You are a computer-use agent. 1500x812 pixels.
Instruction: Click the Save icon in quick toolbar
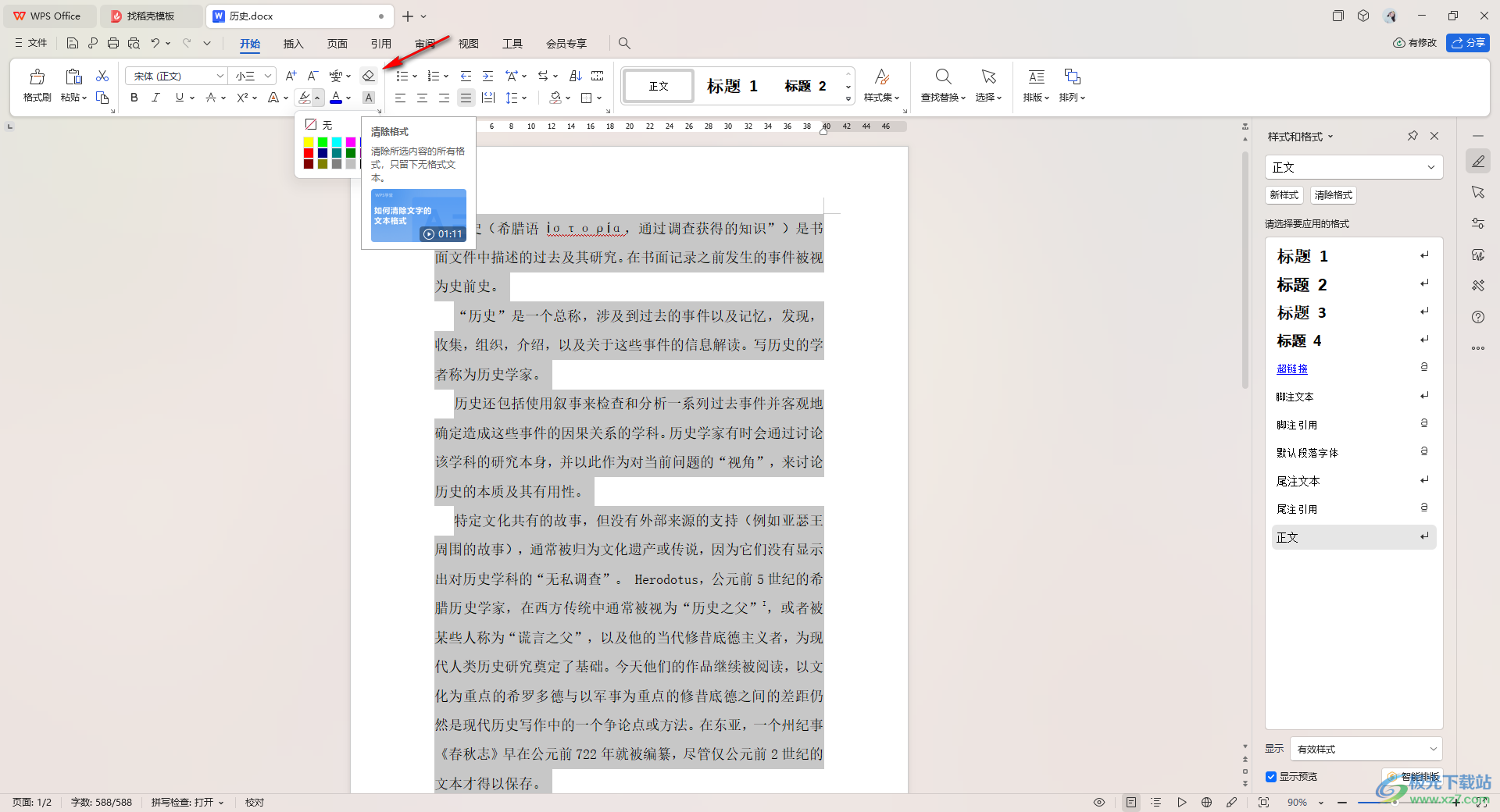pos(73,43)
